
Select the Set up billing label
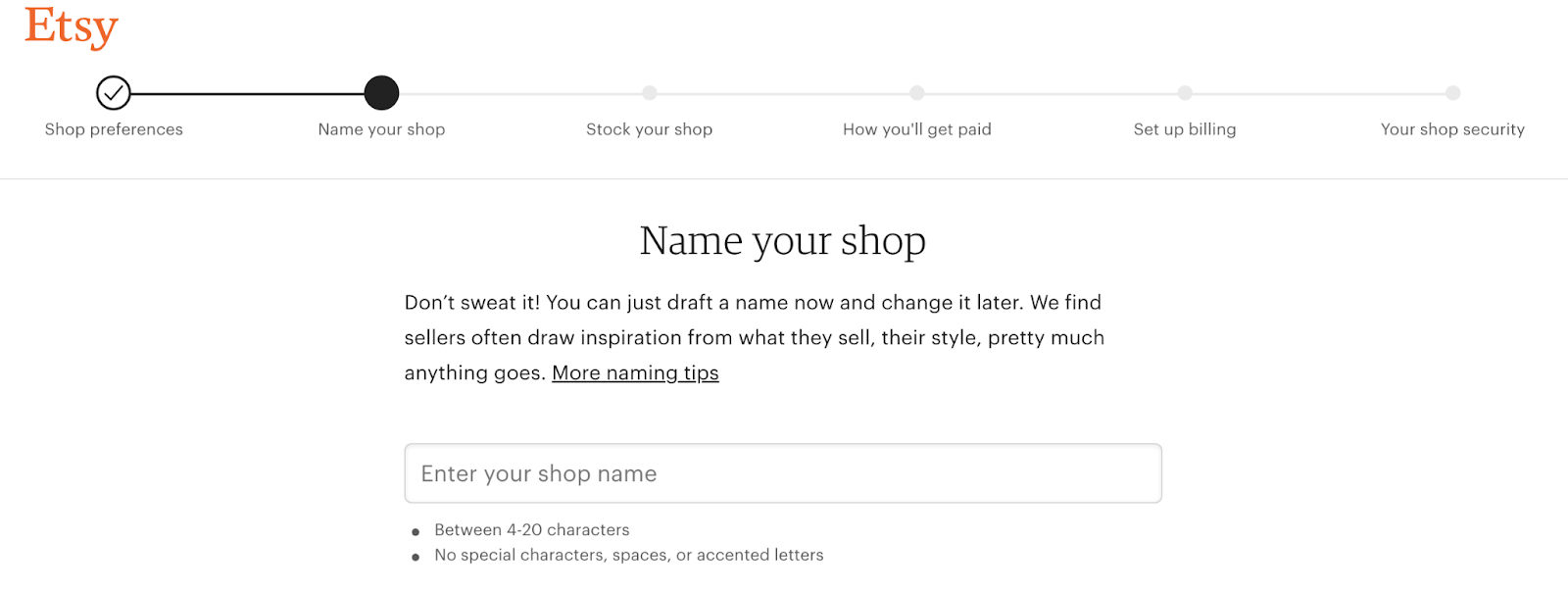coord(1185,129)
